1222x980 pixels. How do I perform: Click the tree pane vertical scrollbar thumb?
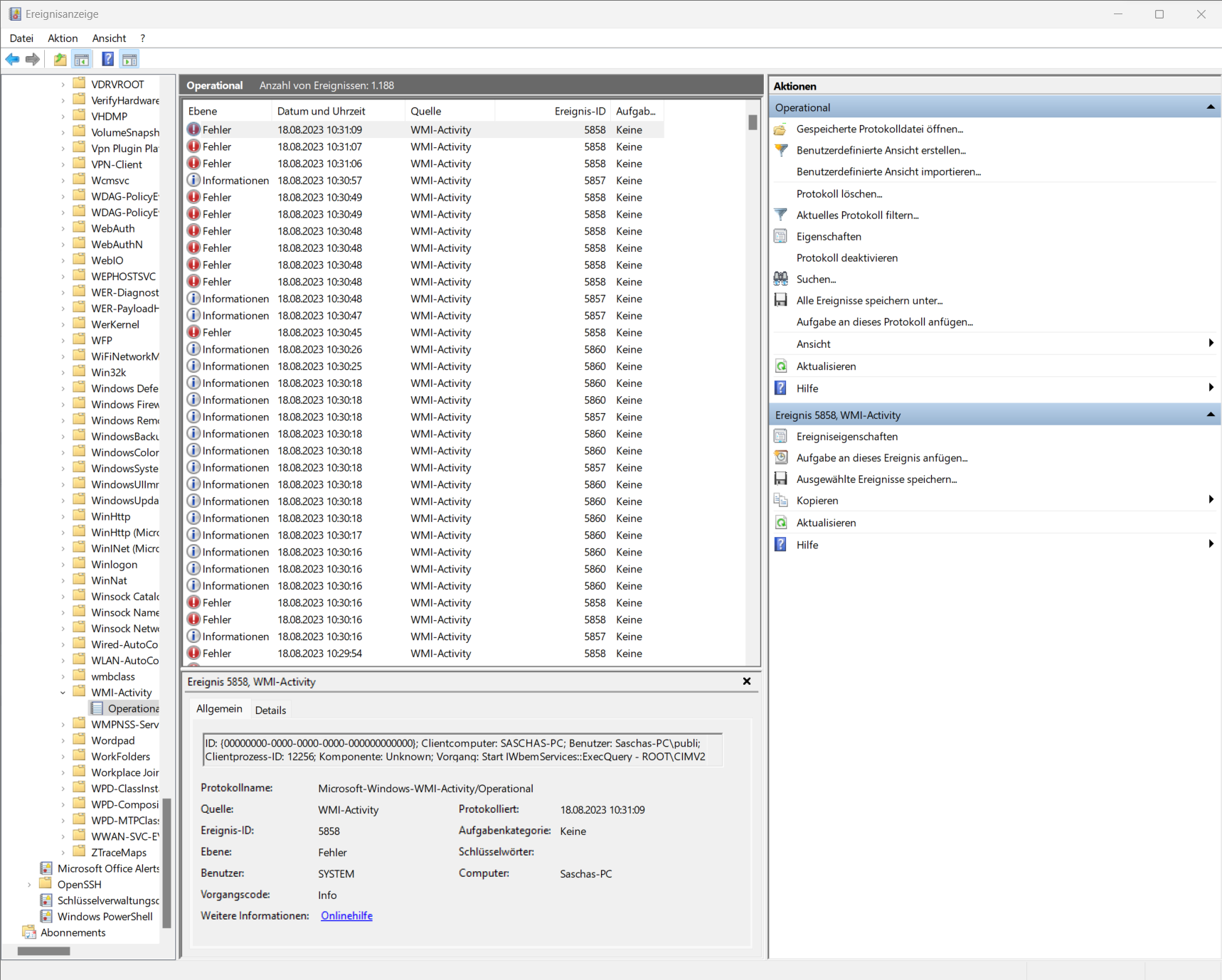click(167, 863)
